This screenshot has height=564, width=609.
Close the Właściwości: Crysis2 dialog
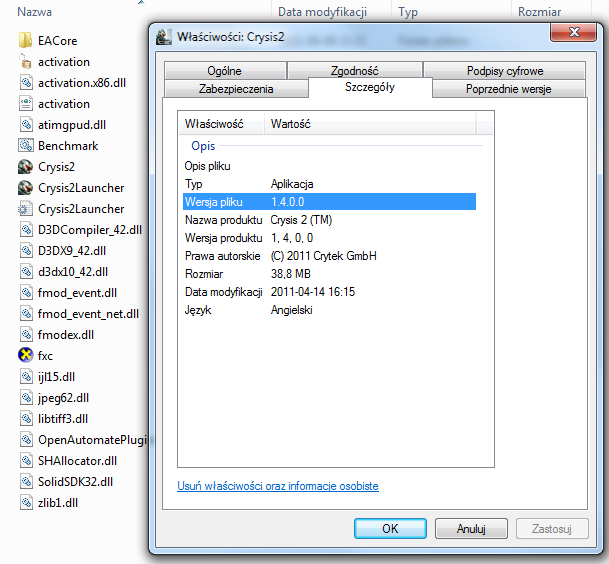(573, 32)
